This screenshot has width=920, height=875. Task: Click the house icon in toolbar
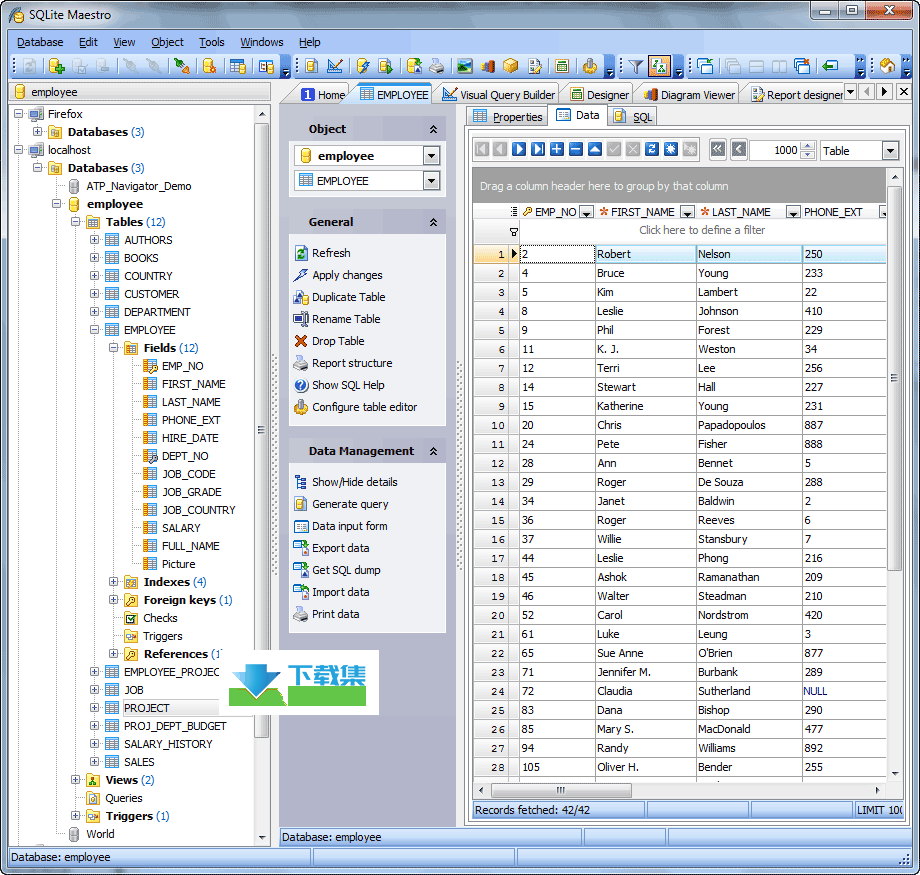click(887, 66)
